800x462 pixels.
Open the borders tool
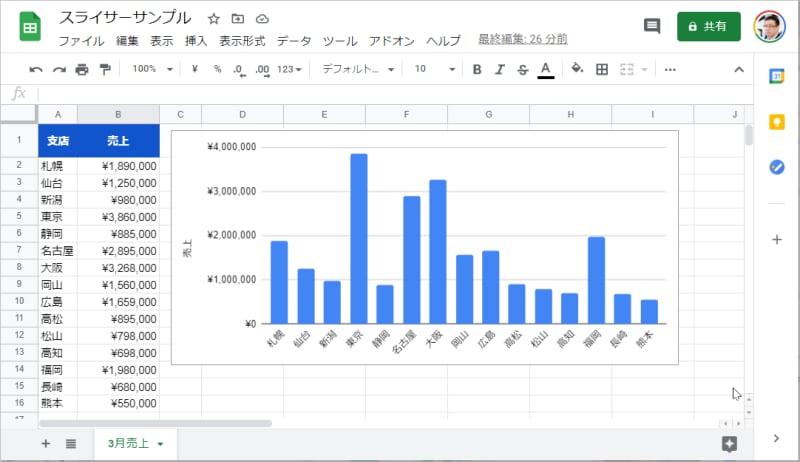pos(602,69)
